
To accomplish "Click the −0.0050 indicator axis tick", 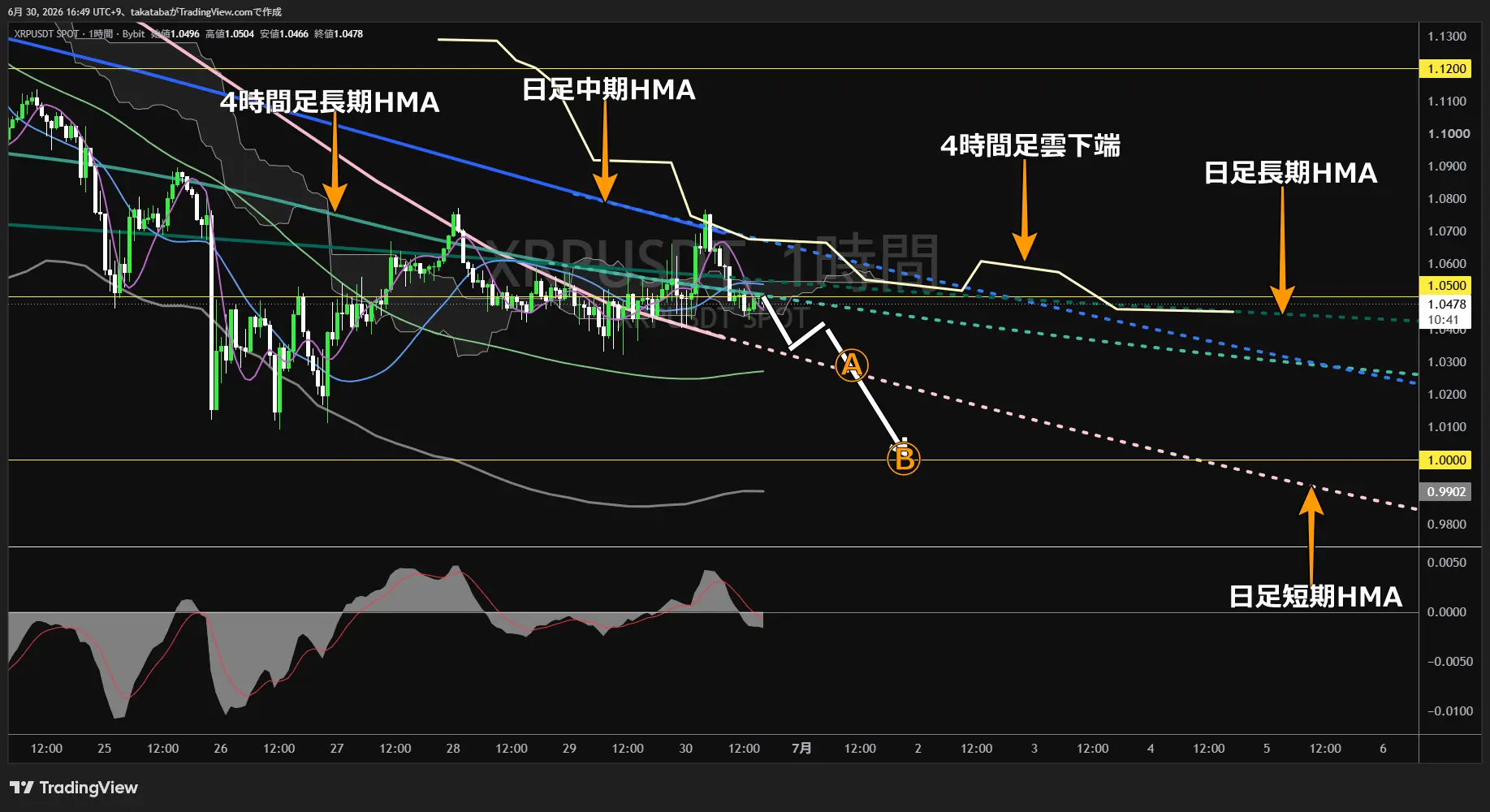I will pos(1449,662).
